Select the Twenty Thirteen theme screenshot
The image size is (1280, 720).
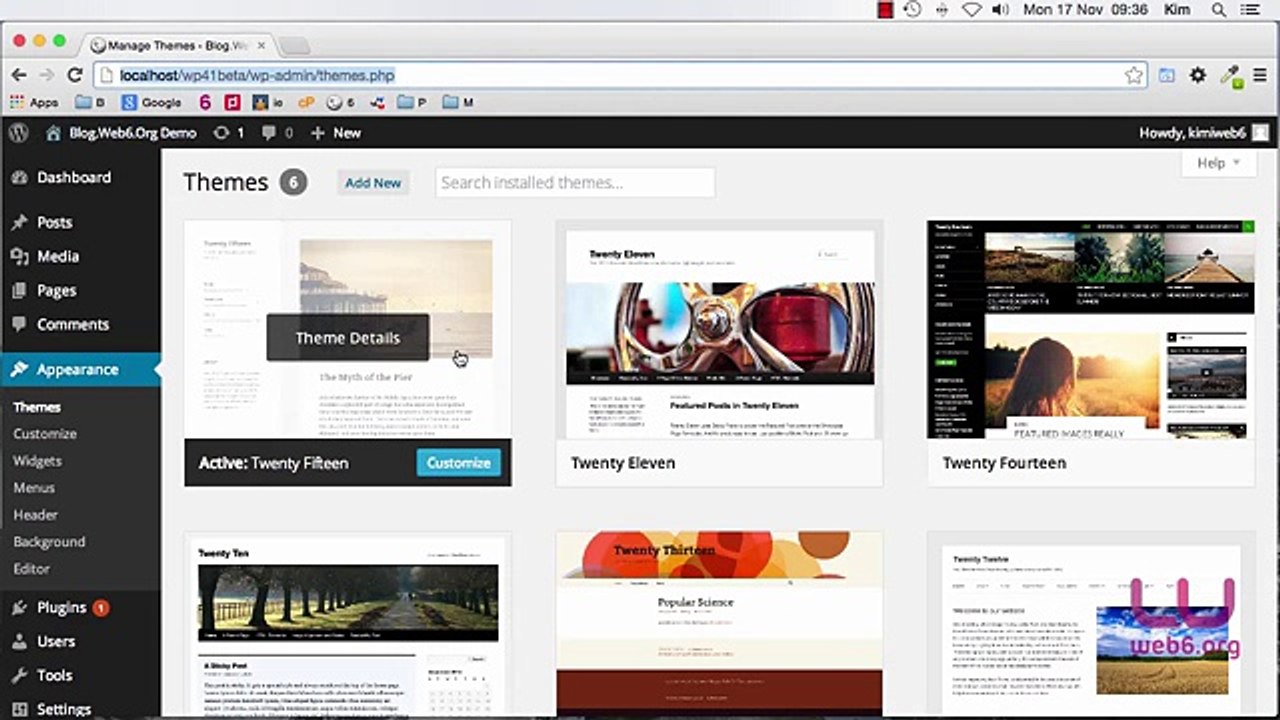[720, 626]
